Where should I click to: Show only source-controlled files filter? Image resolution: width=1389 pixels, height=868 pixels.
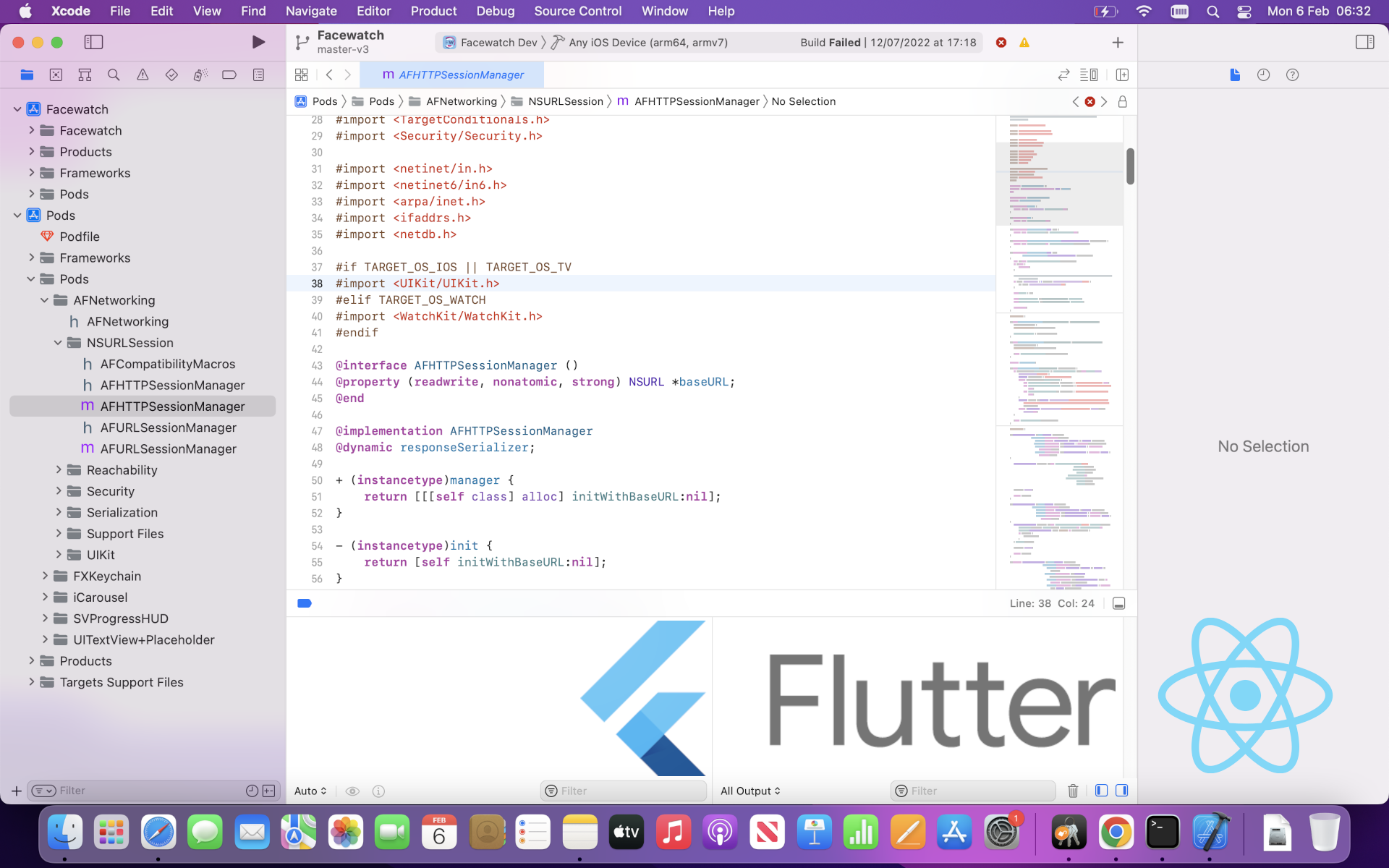[x=269, y=791]
